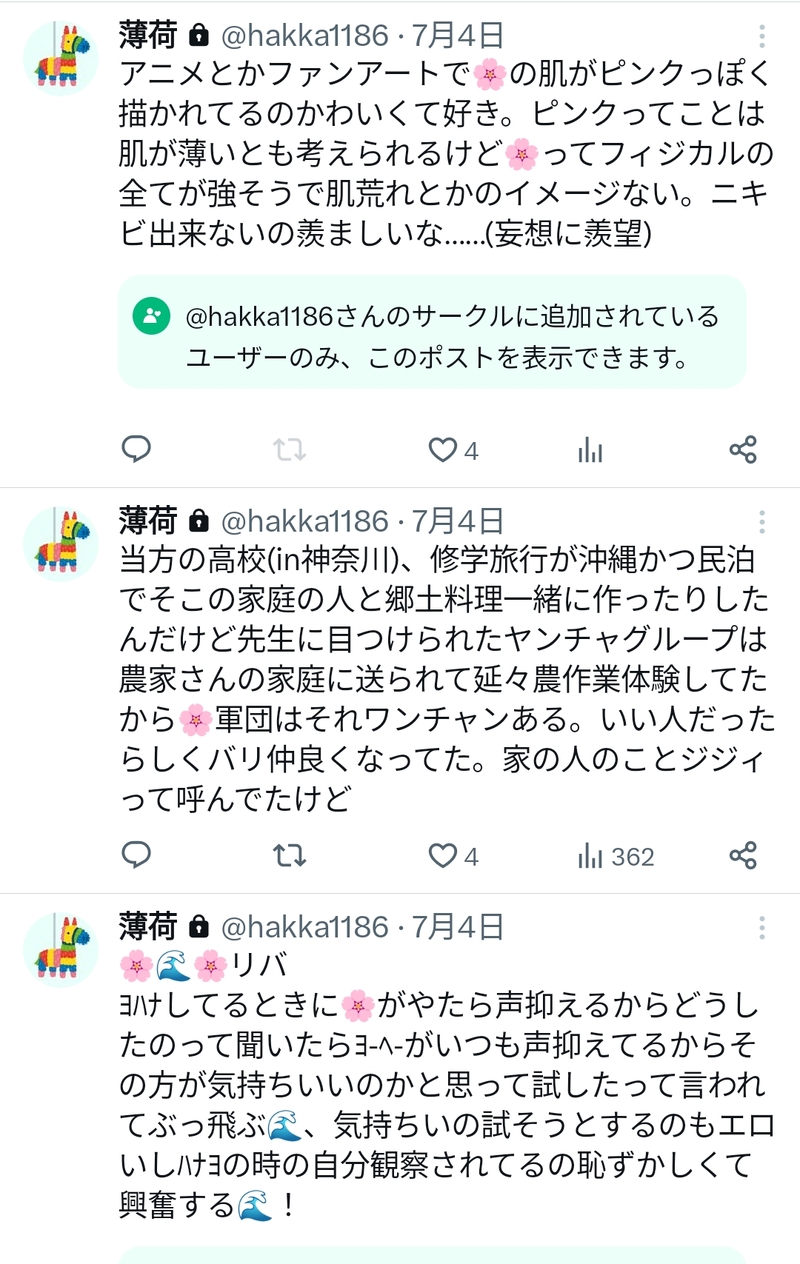Open the @hakka1186 handle on the first post
The height and width of the screenshot is (1264, 800).
[x=303, y=37]
